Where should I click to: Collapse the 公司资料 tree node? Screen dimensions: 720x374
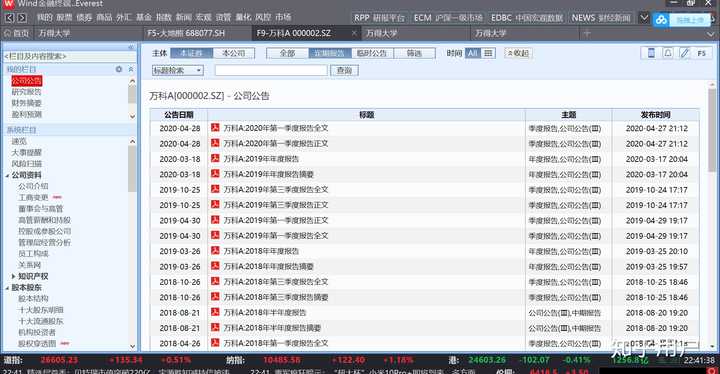point(7,175)
